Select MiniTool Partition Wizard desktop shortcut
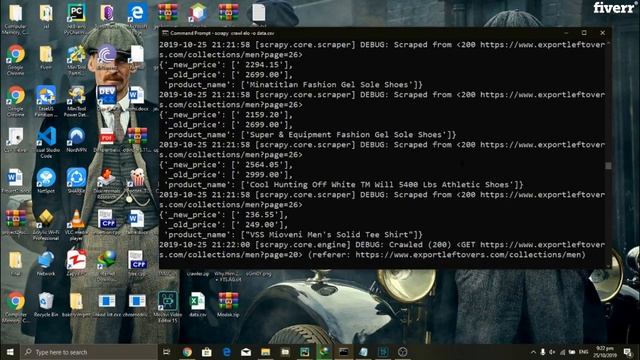The width and height of the screenshot is (640, 360). [x=76, y=54]
